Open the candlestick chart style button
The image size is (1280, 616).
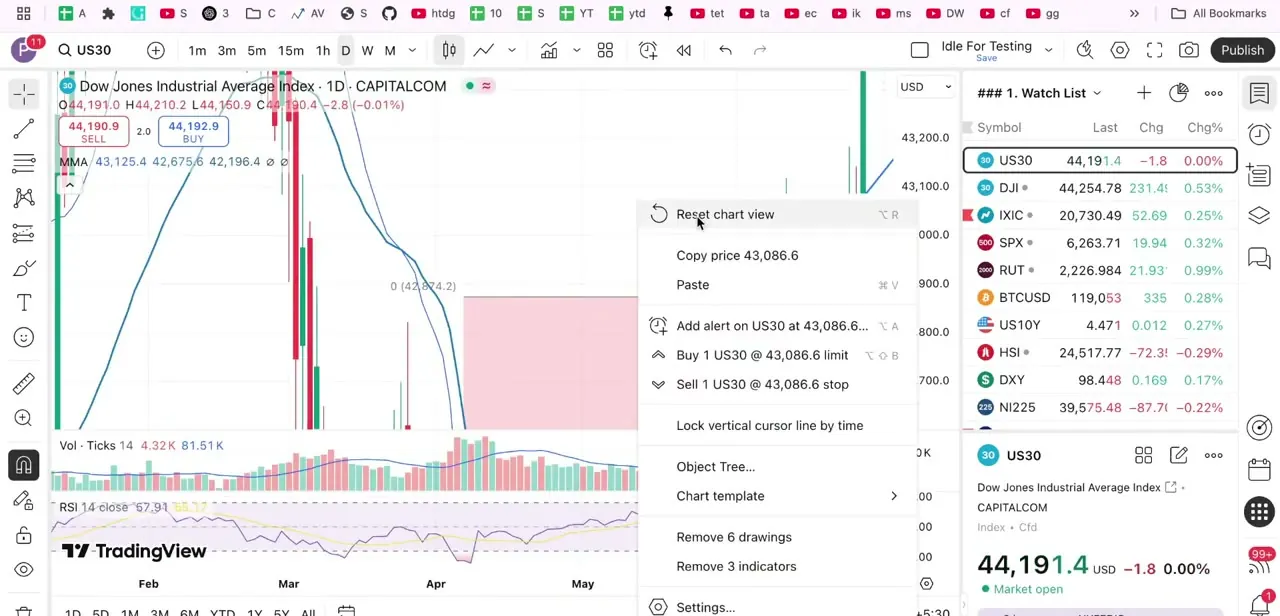pos(449,50)
